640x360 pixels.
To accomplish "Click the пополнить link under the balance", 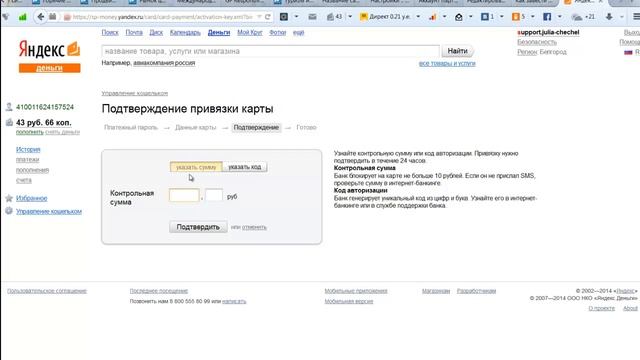I will point(29,132).
